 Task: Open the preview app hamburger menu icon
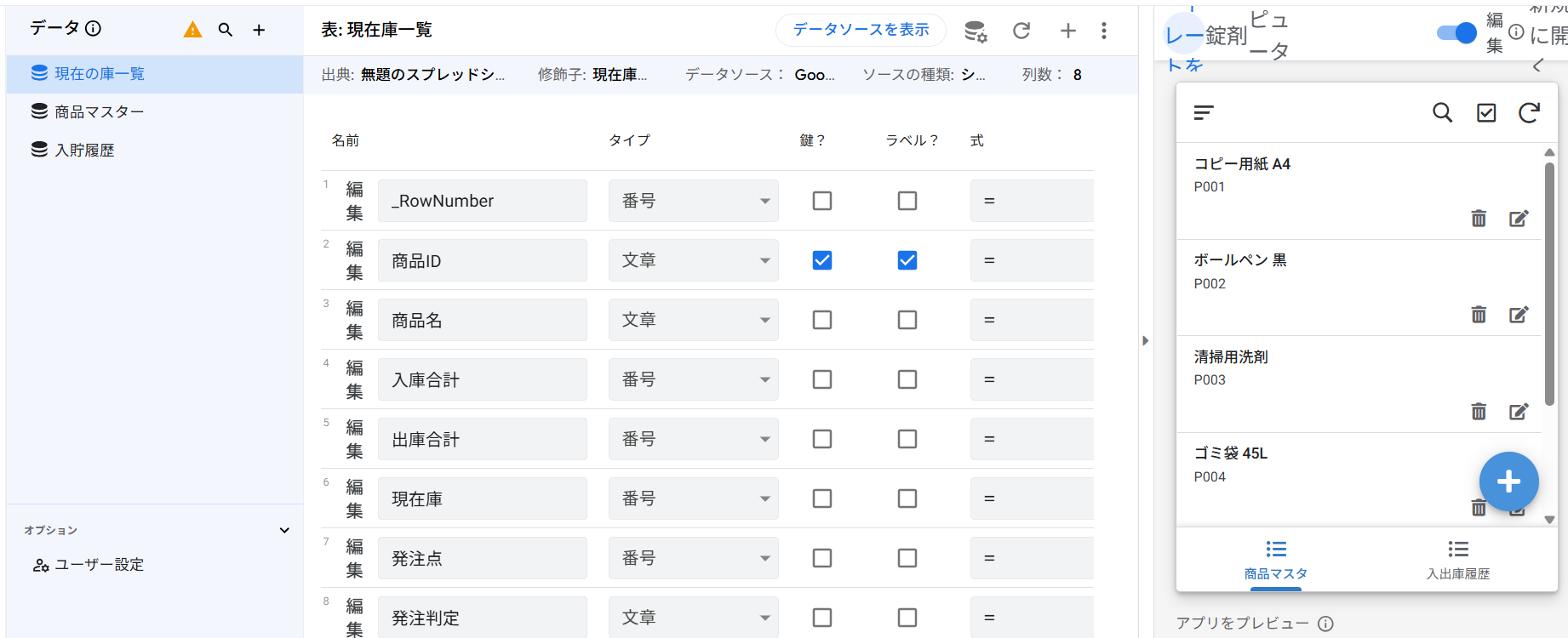pyautogui.click(x=1204, y=112)
